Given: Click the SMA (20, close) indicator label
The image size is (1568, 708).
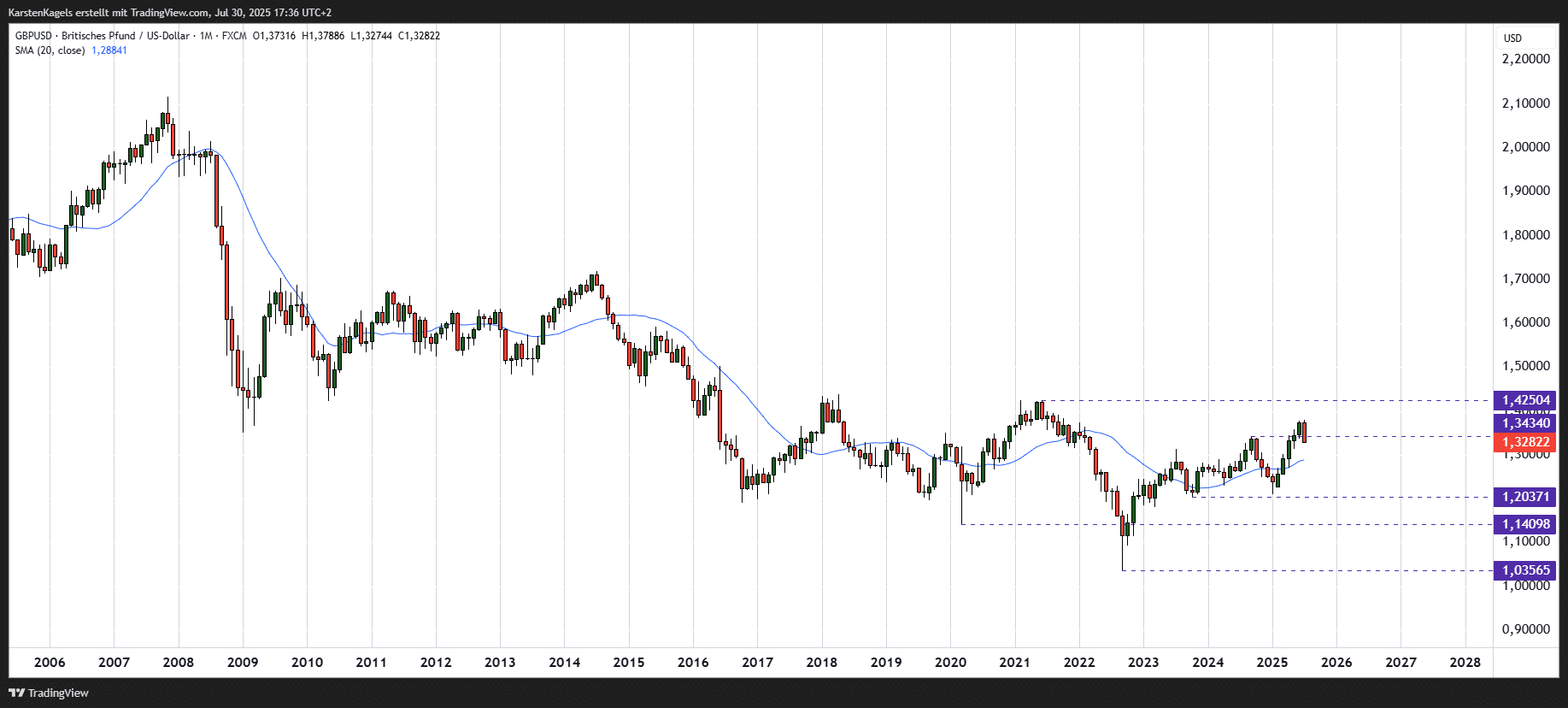Looking at the screenshot, I should 50,50.
